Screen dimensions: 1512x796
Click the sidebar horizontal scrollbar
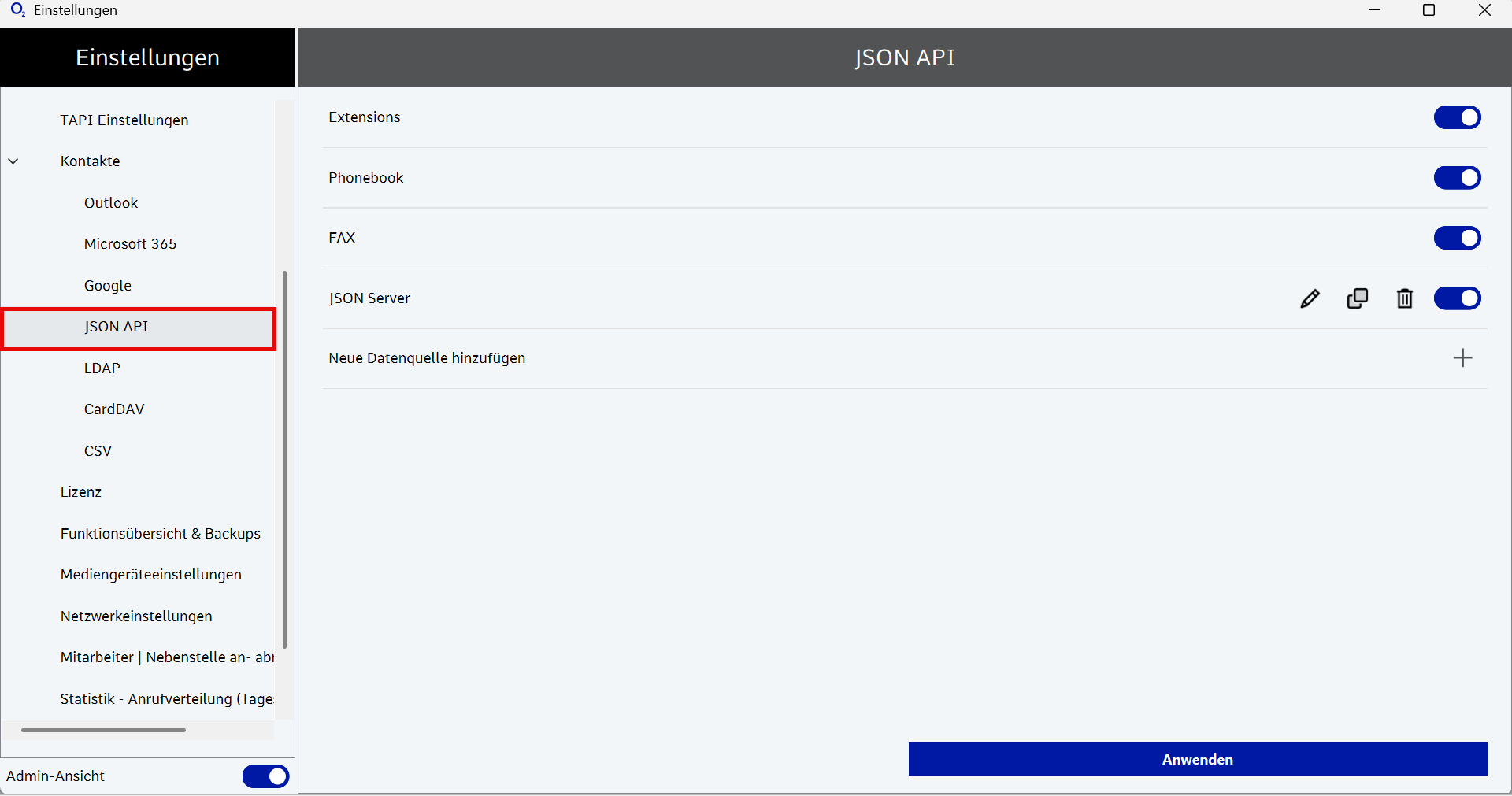click(x=103, y=730)
